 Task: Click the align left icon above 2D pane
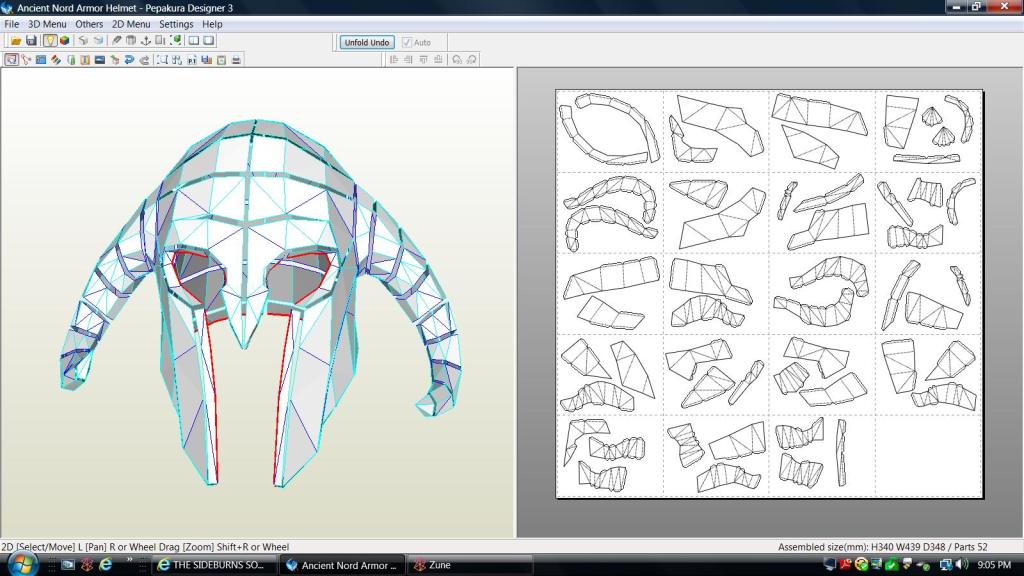pyautogui.click(x=394, y=59)
